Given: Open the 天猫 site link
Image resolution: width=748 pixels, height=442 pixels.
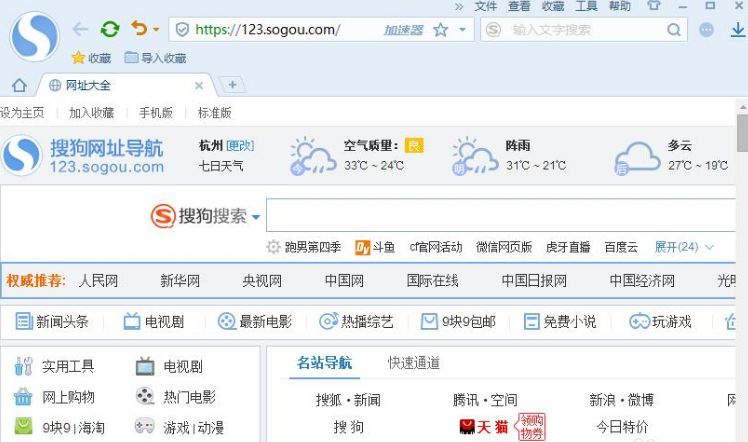Looking at the screenshot, I should pyautogui.click(x=484, y=427).
